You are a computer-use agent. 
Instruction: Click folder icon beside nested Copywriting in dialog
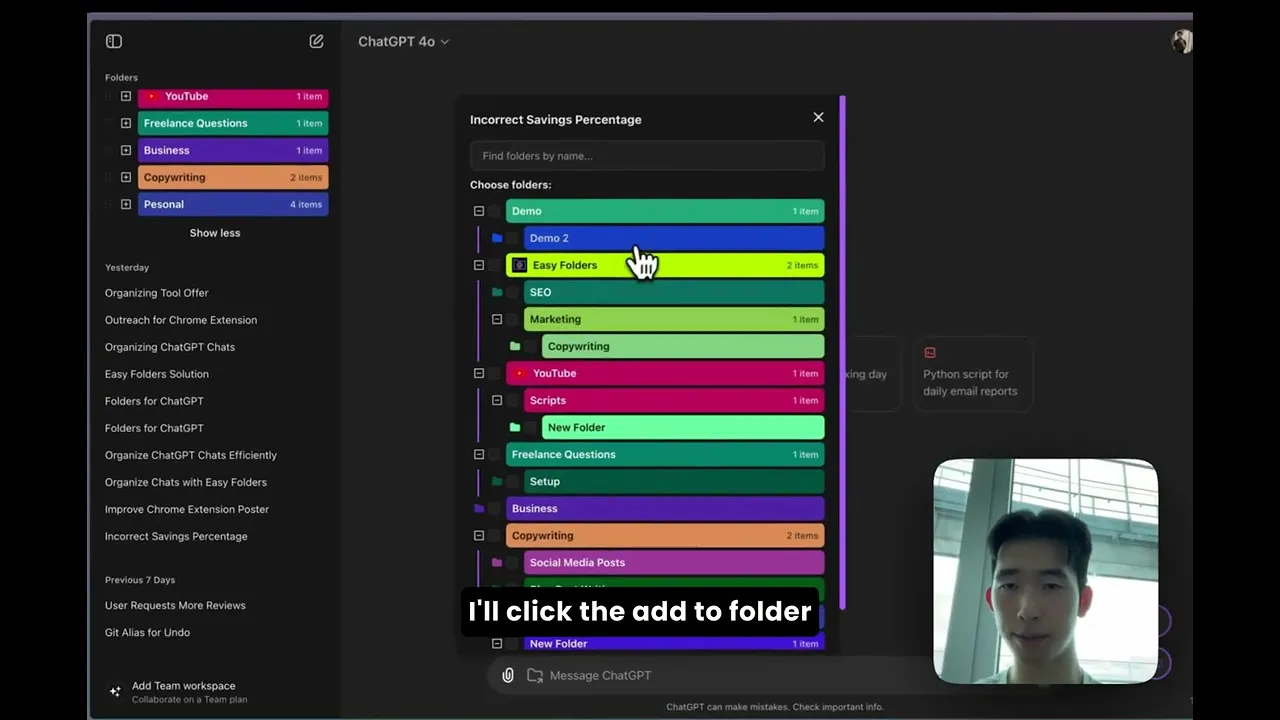515,346
